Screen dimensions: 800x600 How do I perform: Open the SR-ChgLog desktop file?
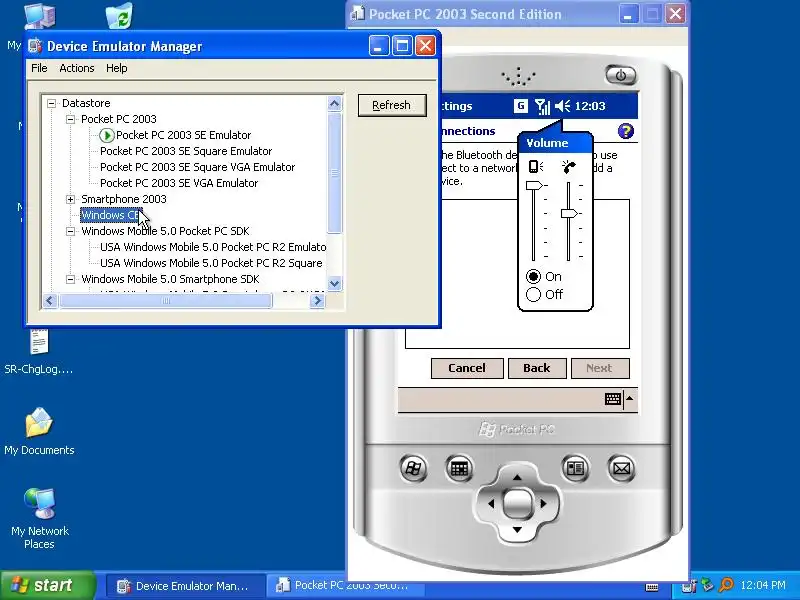(x=39, y=352)
